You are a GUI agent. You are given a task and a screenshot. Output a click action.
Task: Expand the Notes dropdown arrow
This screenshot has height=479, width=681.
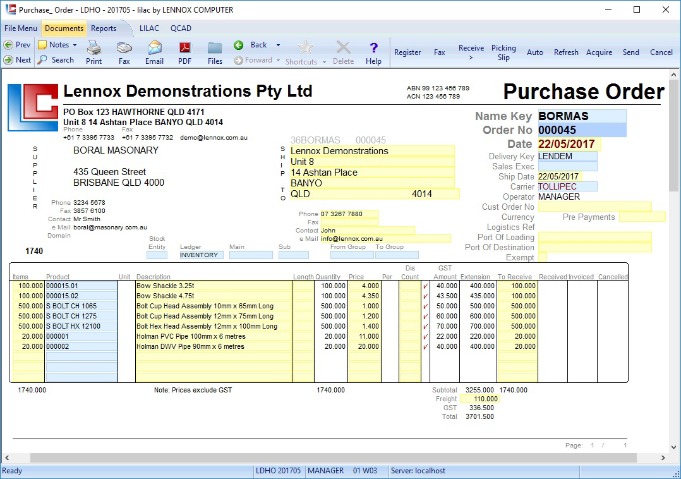point(75,45)
